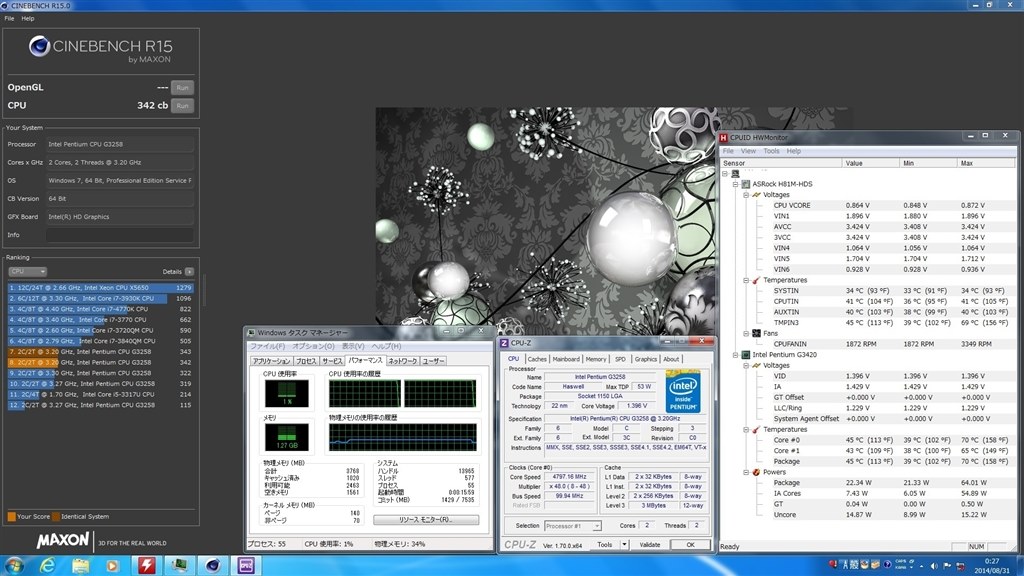This screenshot has height=576, width=1024.
Task: Click the Info input field in Cinebench
Action: pyautogui.click(x=120, y=235)
